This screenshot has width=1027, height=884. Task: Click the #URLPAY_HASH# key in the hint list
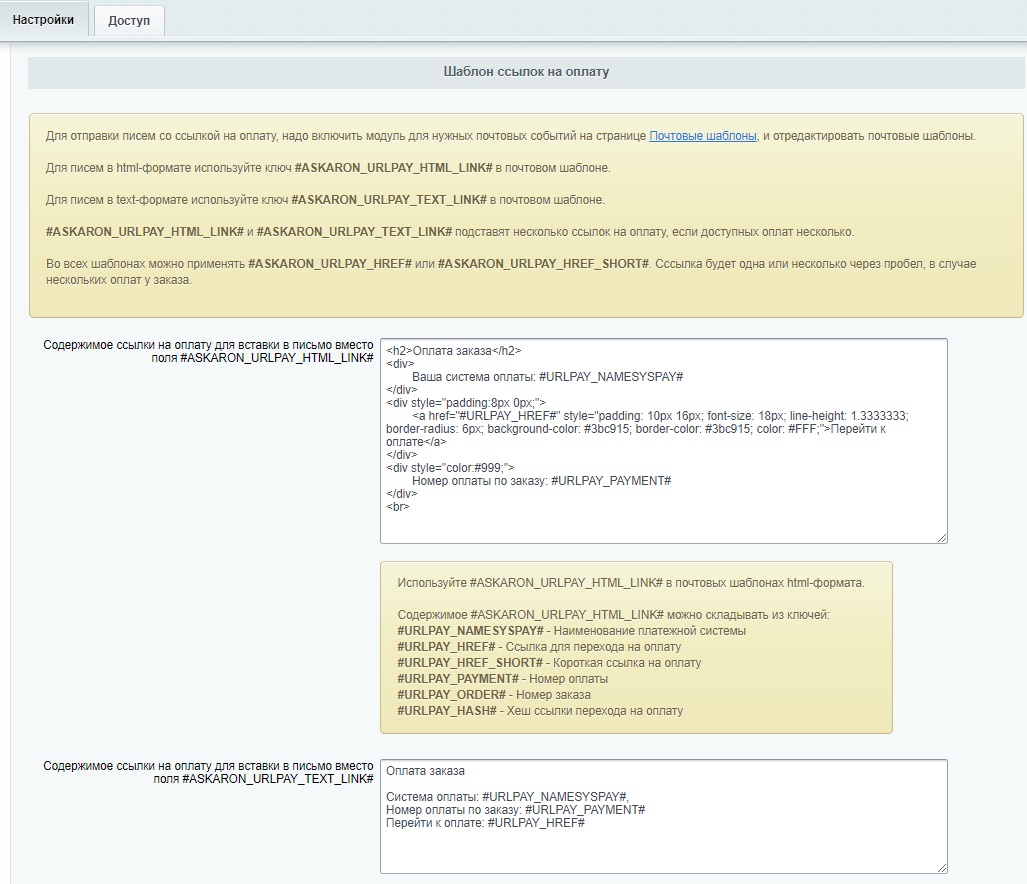[447, 711]
